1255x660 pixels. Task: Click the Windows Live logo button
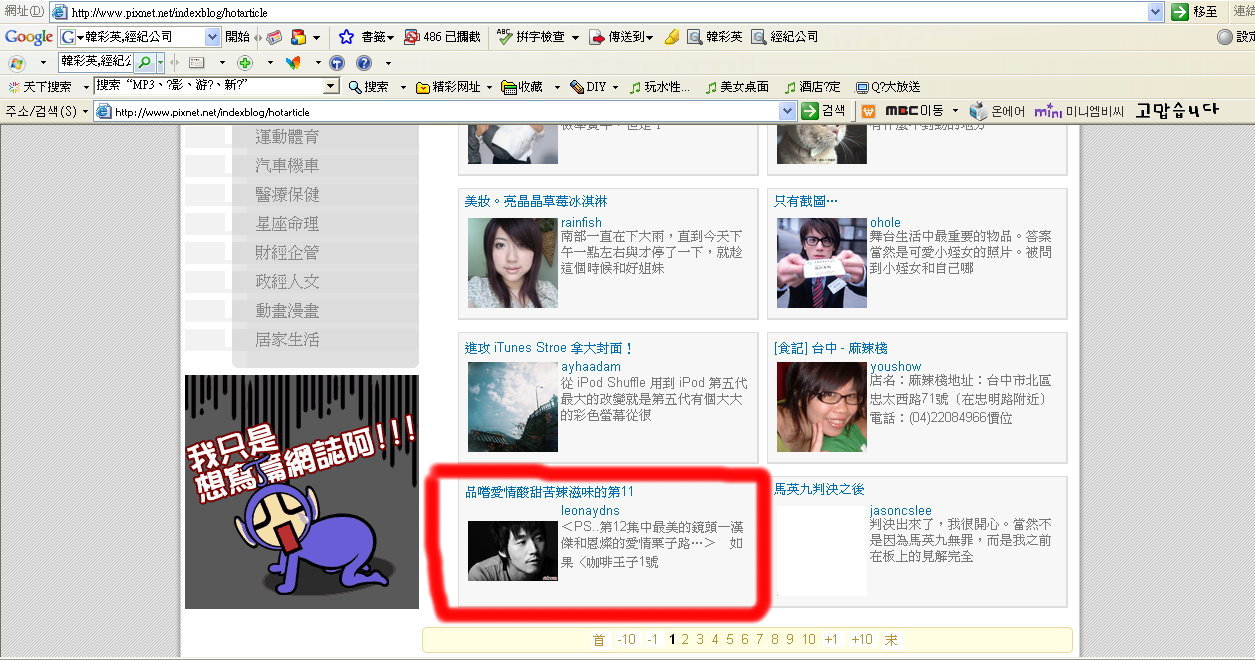coord(16,62)
